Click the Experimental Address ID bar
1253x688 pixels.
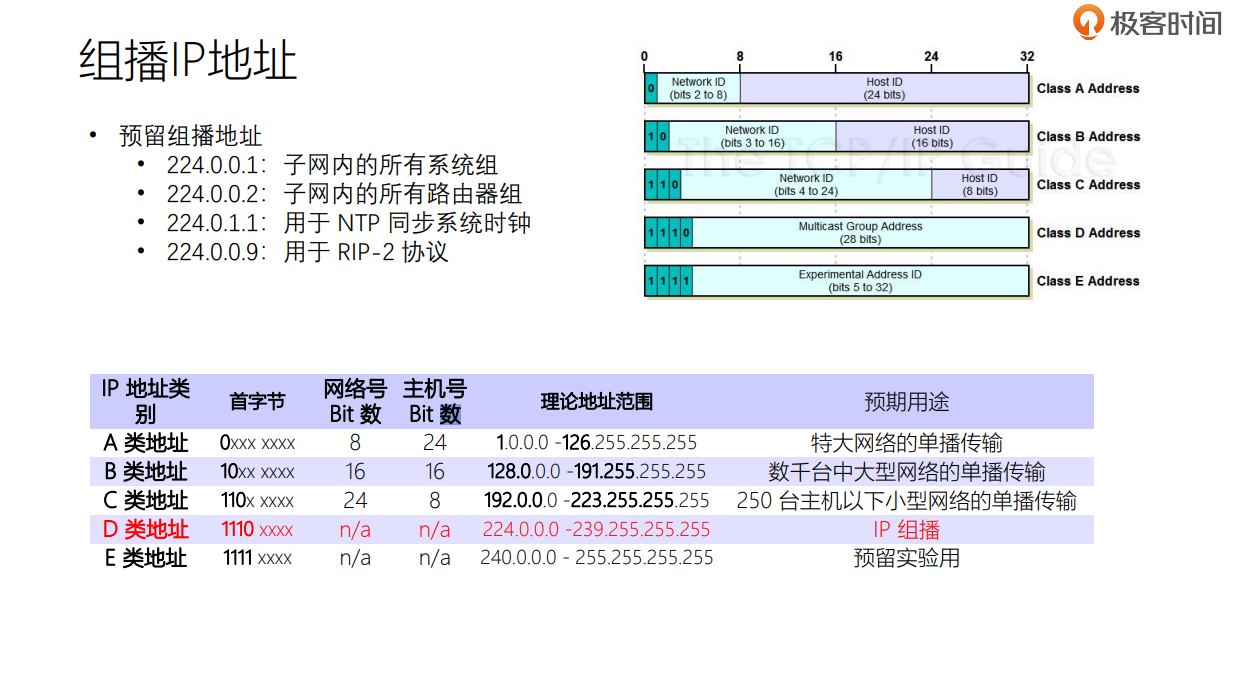click(x=859, y=281)
